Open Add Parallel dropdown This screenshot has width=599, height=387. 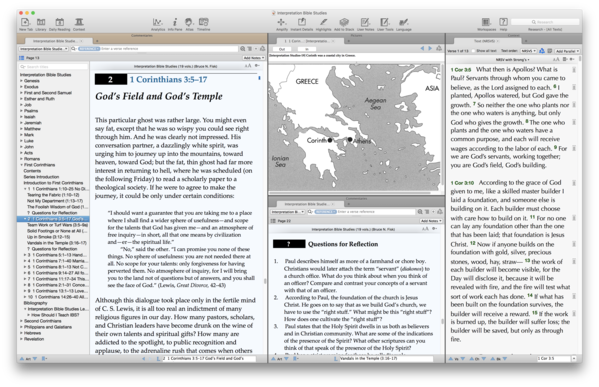point(567,51)
